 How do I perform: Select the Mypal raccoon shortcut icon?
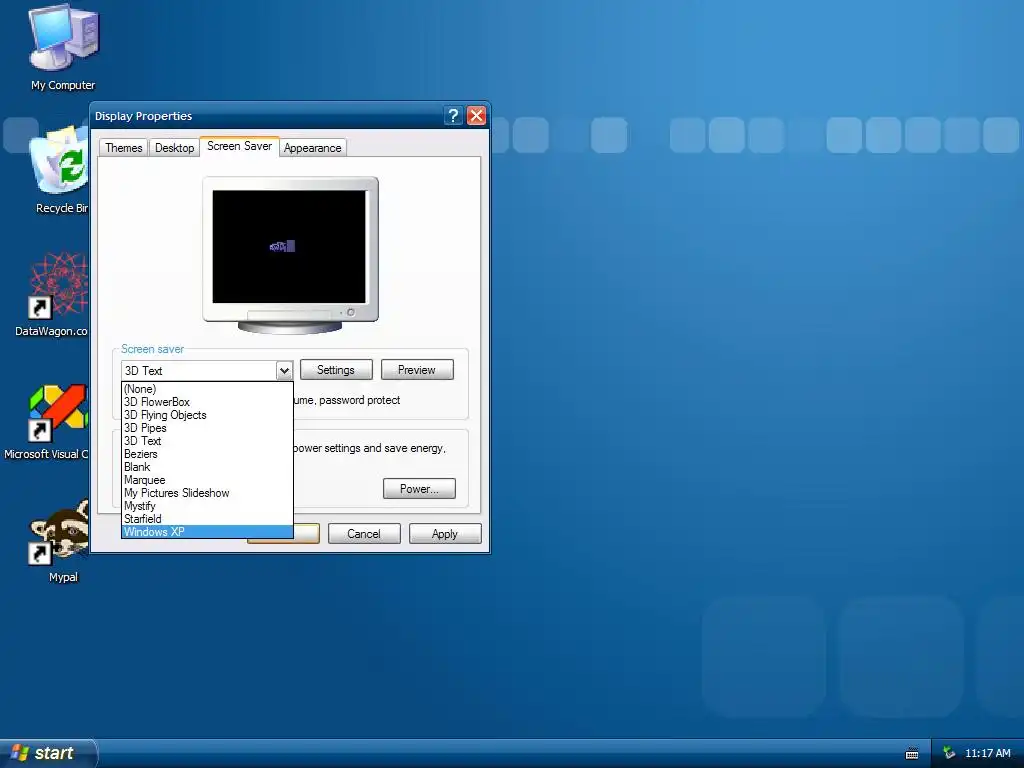pyautogui.click(x=61, y=541)
